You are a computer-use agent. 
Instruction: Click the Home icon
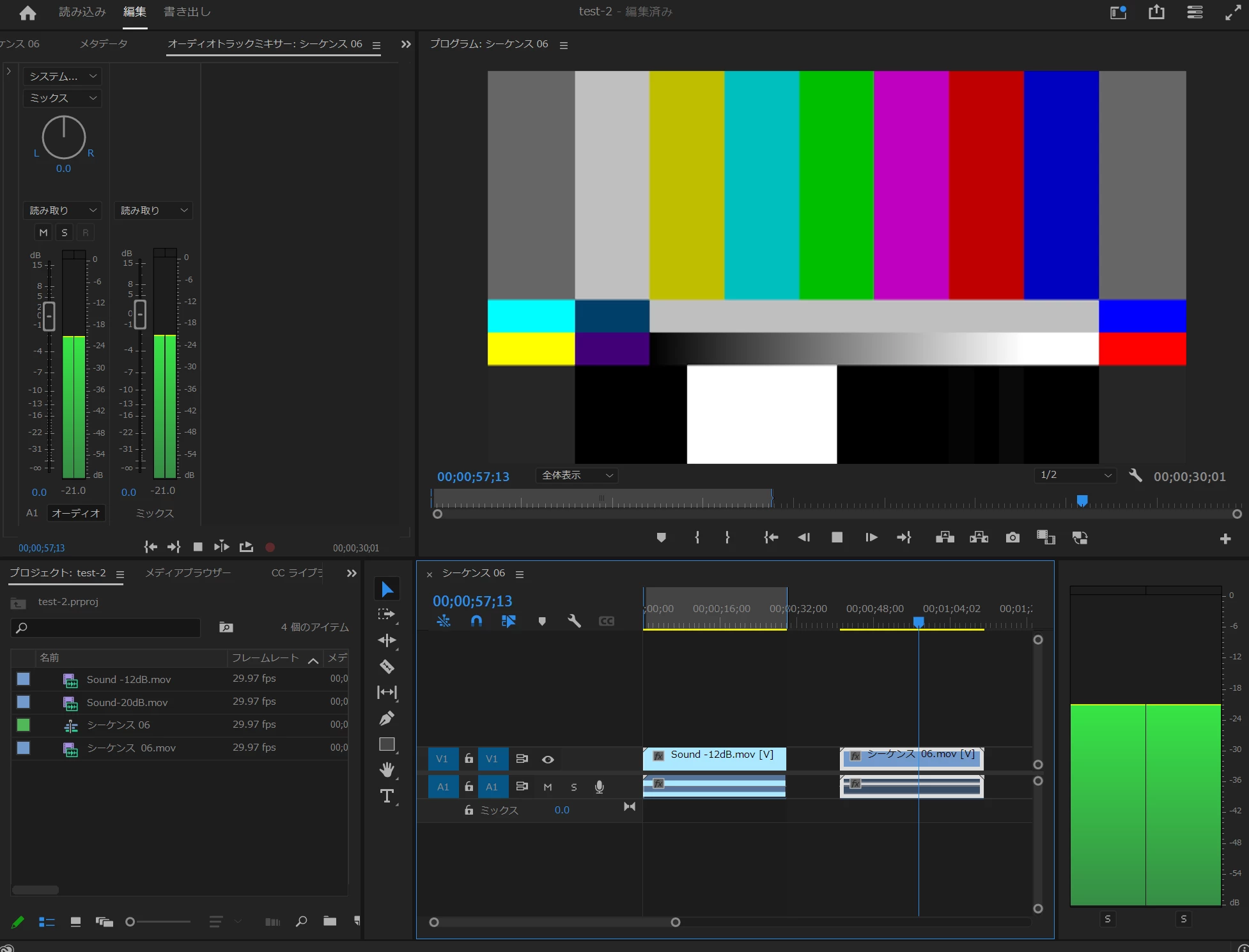point(27,12)
